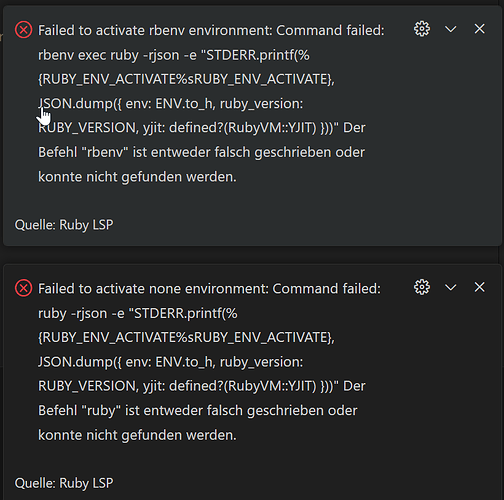Click the 'rbenv exec ruby -rjson' command line
Image resolution: width=504 pixels, height=500 pixels.
pos(174,55)
